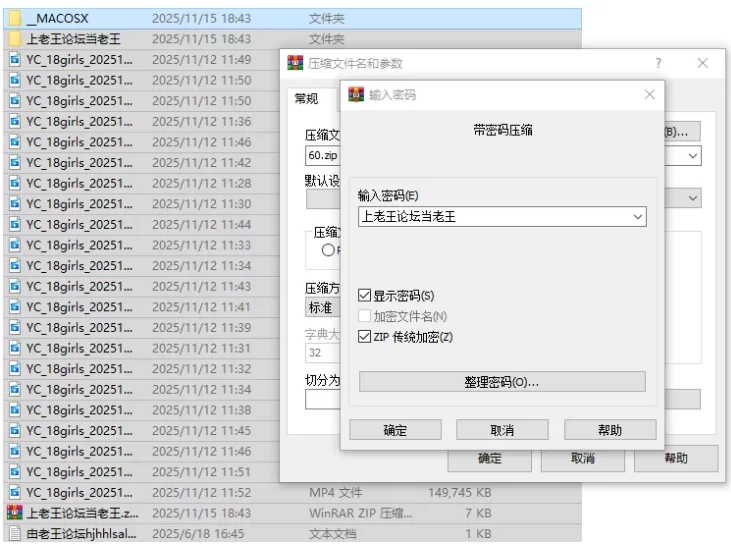731x552 pixels.
Task: Click the file name 上老王论坛当老王.z...
Action: tap(83, 513)
